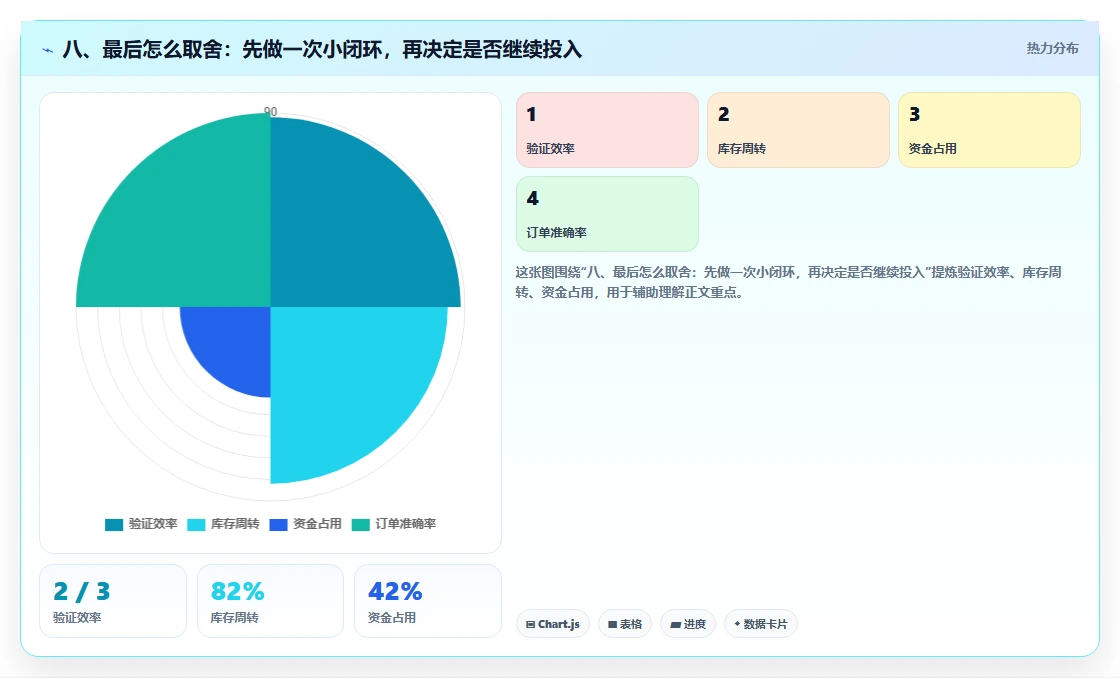Click the 2 / 3 验证效率 stat card
1120x678 pixels.
click(x=113, y=601)
